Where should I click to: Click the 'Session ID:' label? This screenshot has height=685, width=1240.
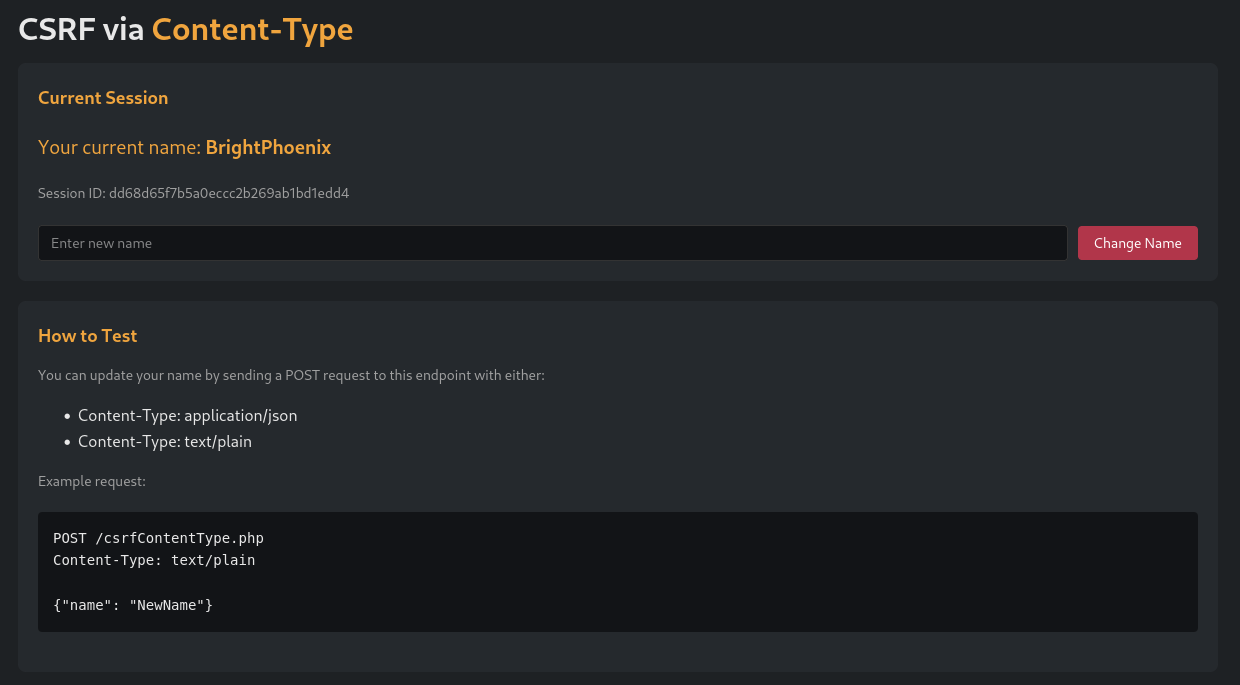coord(71,193)
